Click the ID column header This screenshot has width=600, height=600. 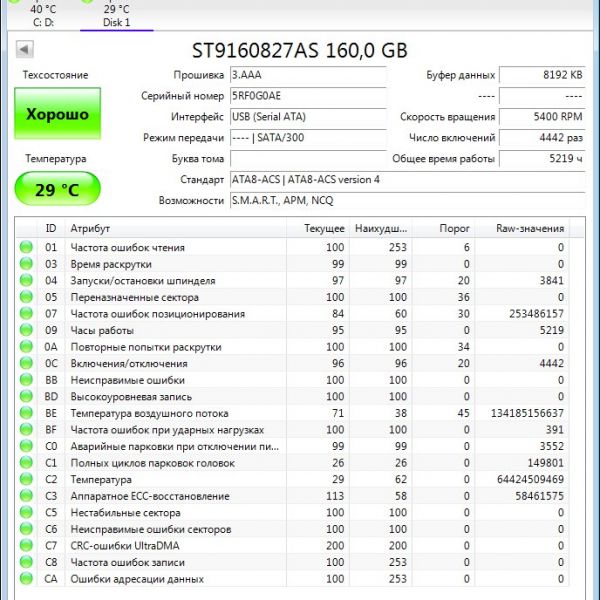point(51,228)
